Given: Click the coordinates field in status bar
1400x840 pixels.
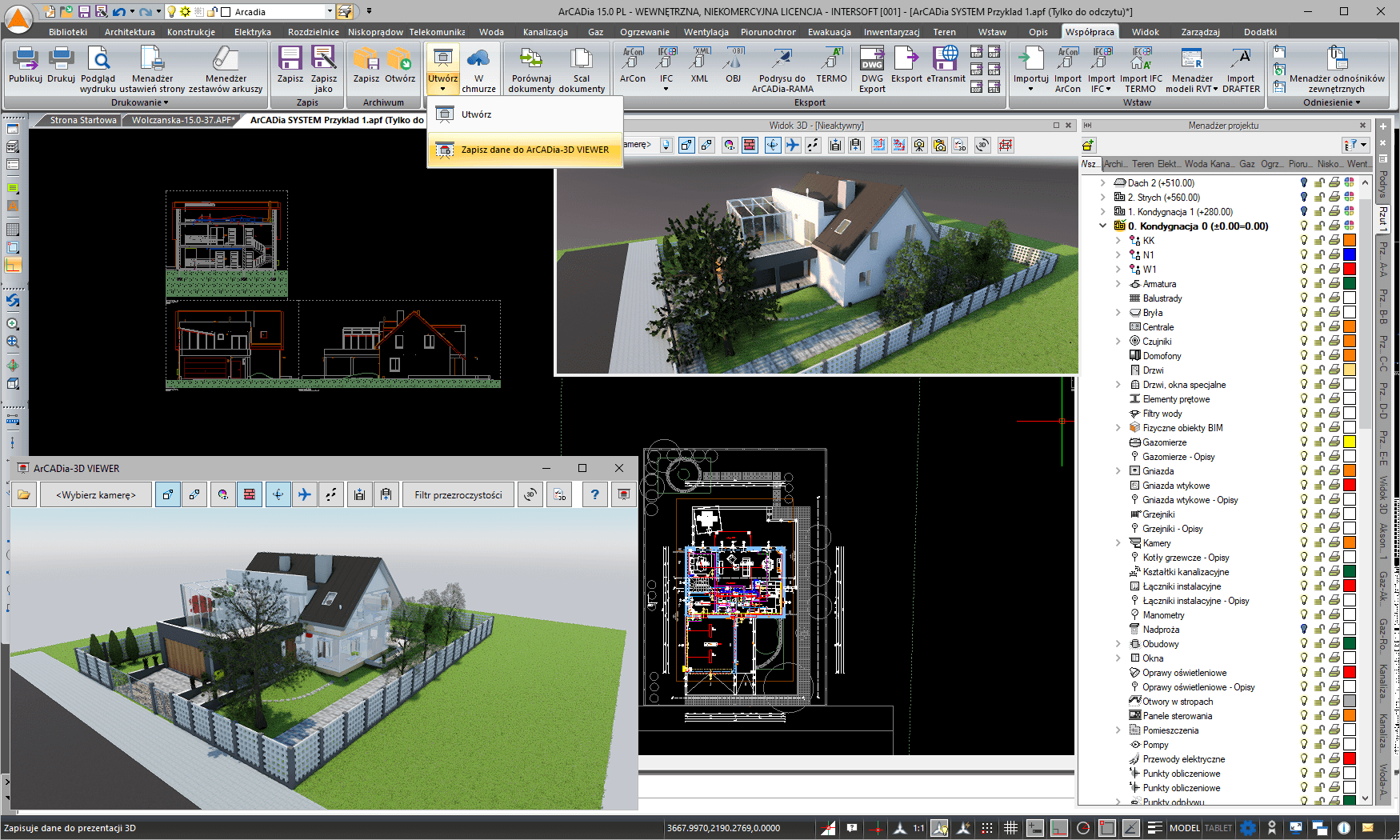Looking at the screenshot, I should click(724, 828).
